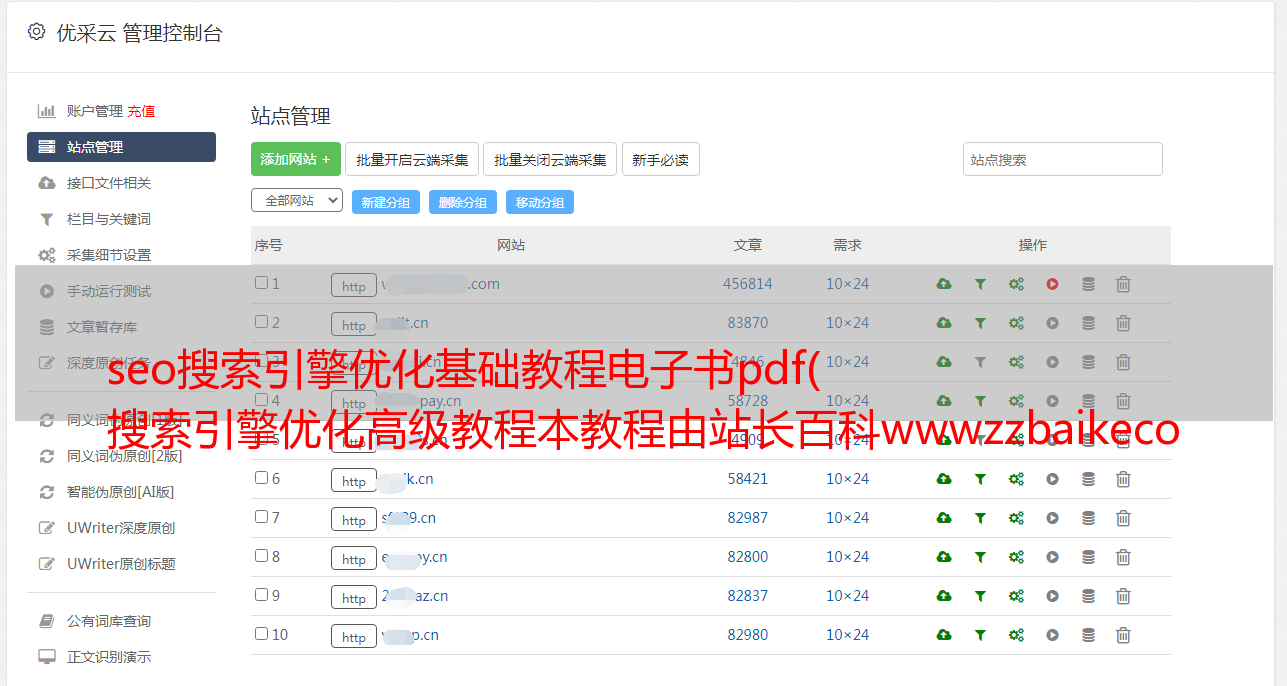Click cloud upload icon in row 1
The image size is (1287, 686).
click(x=944, y=284)
